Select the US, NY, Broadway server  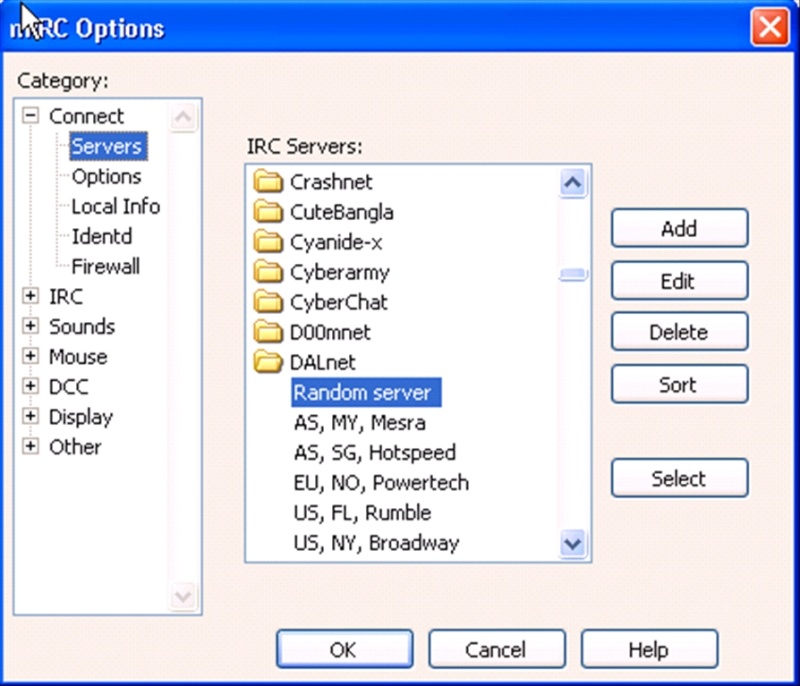377,543
